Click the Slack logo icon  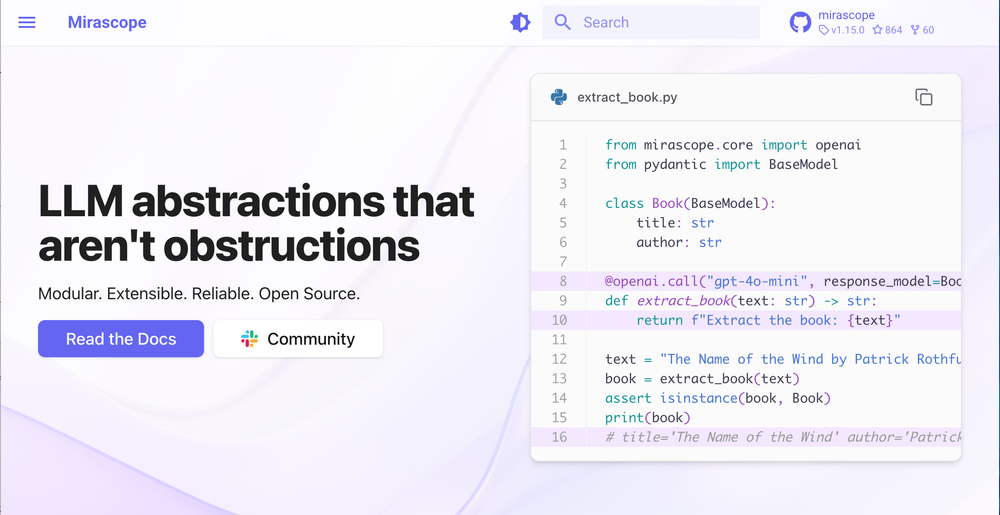click(x=250, y=339)
